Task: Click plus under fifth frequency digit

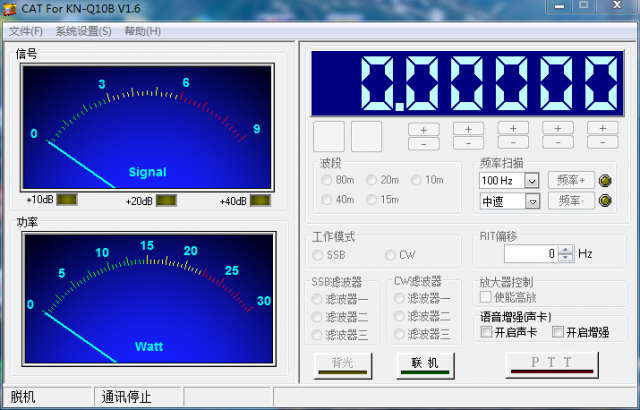Action: click(x=558, y=129)
